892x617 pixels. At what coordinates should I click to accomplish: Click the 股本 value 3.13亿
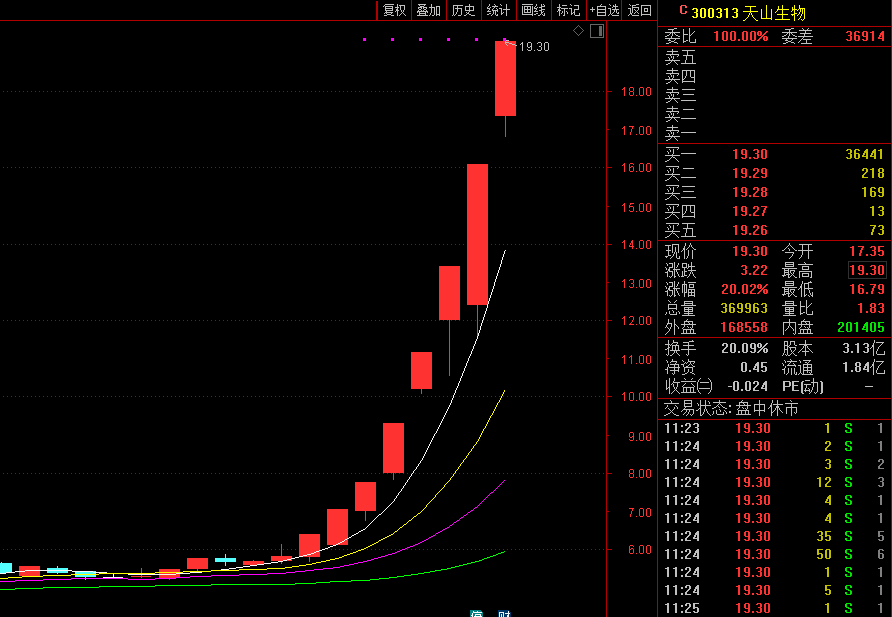(x=864, y=348)
